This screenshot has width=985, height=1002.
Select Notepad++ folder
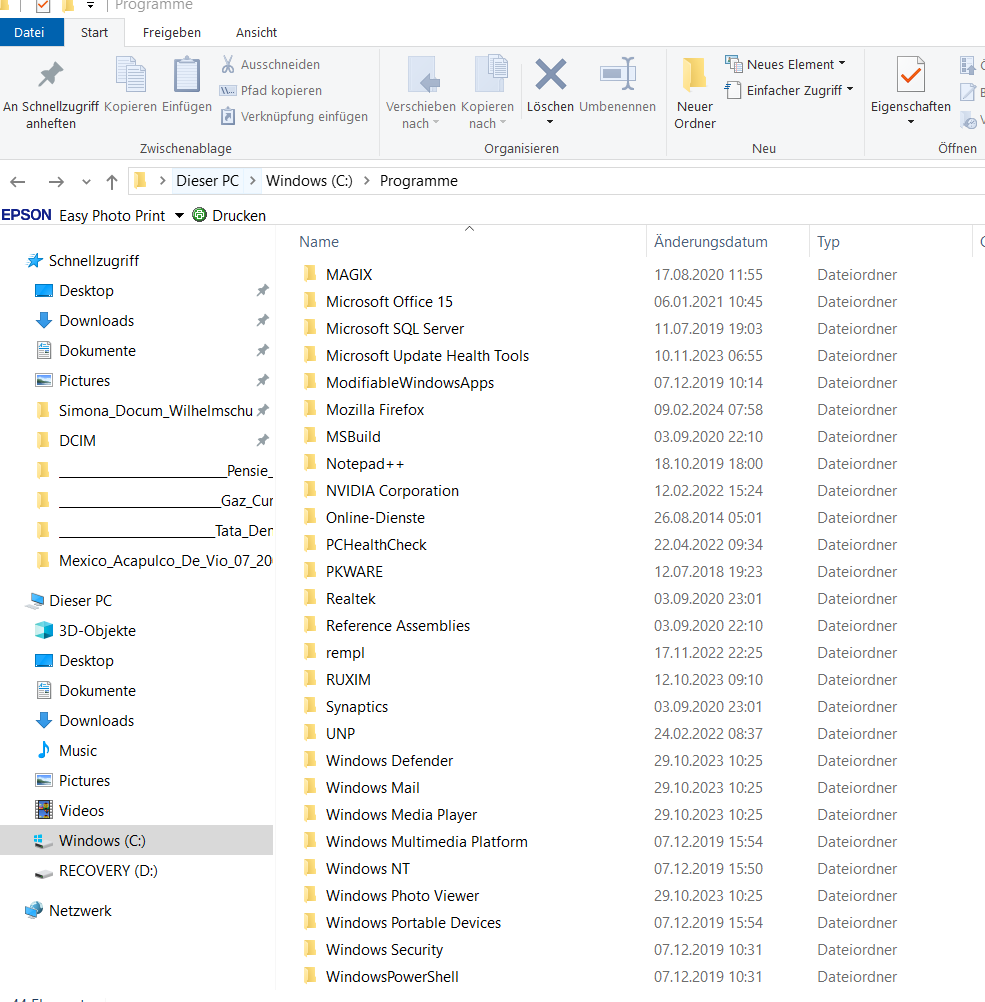[365, 464]
